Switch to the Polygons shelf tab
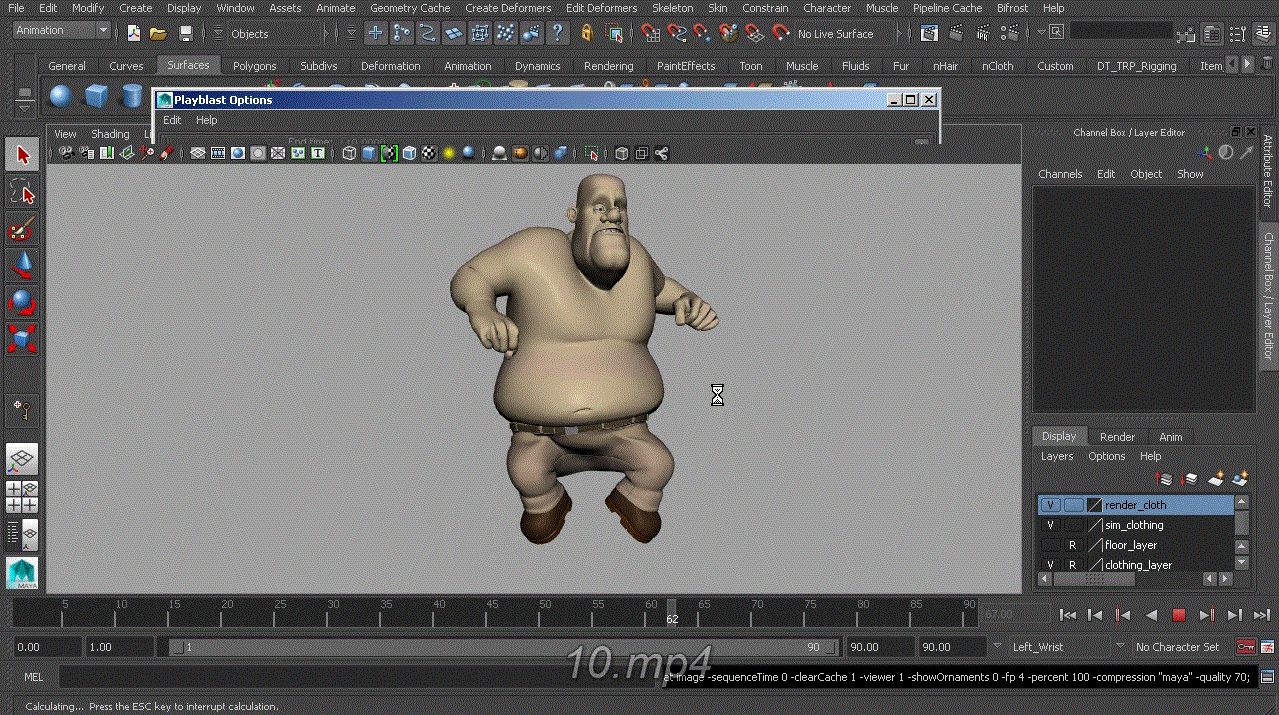The width and height of the screenshot is (1279, 715). (x=254, y=66)
